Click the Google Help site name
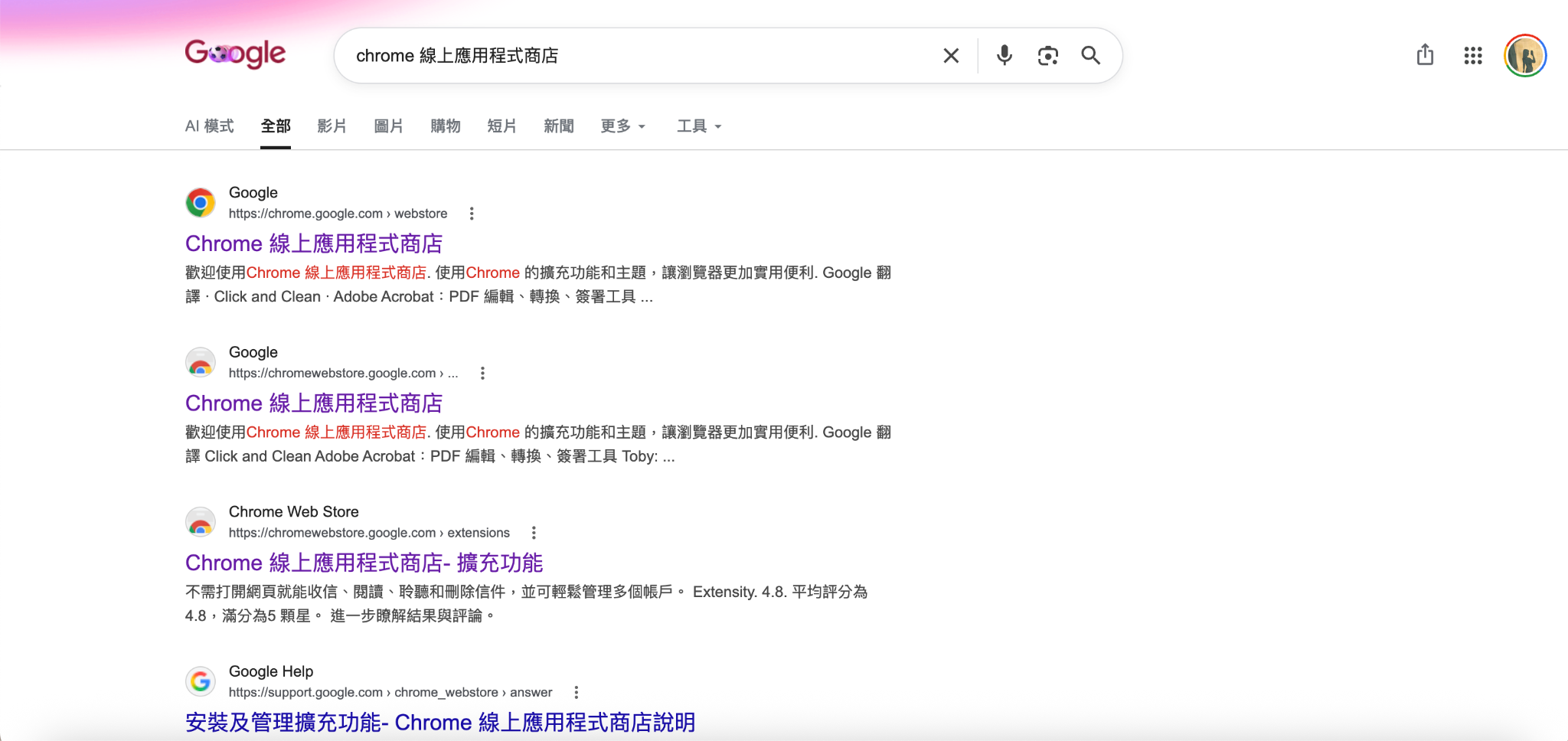This screenshot has width=1568, height=741. coord(271,671)
